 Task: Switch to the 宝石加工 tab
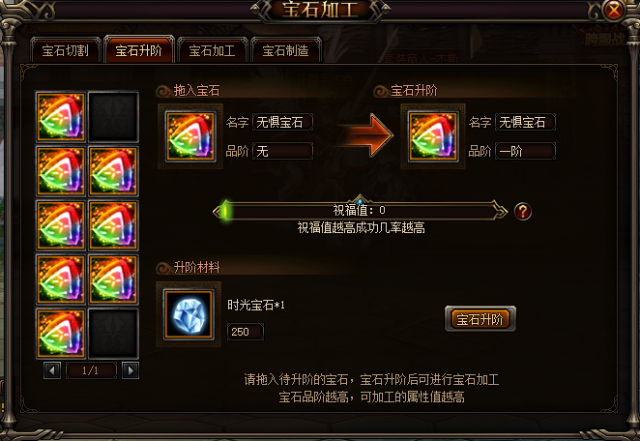[x=212, y=50]
